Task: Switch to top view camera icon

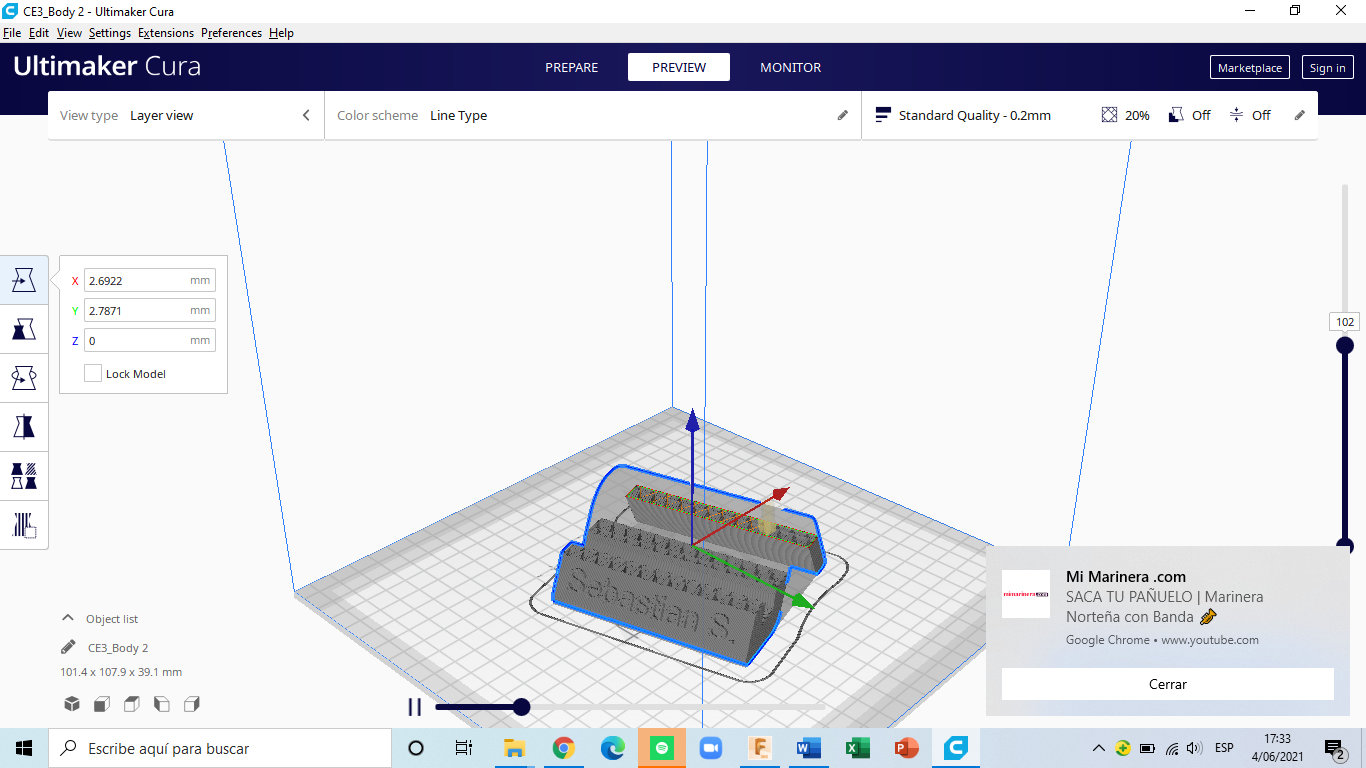Action: pyautogui.click(x=132, y=704)
